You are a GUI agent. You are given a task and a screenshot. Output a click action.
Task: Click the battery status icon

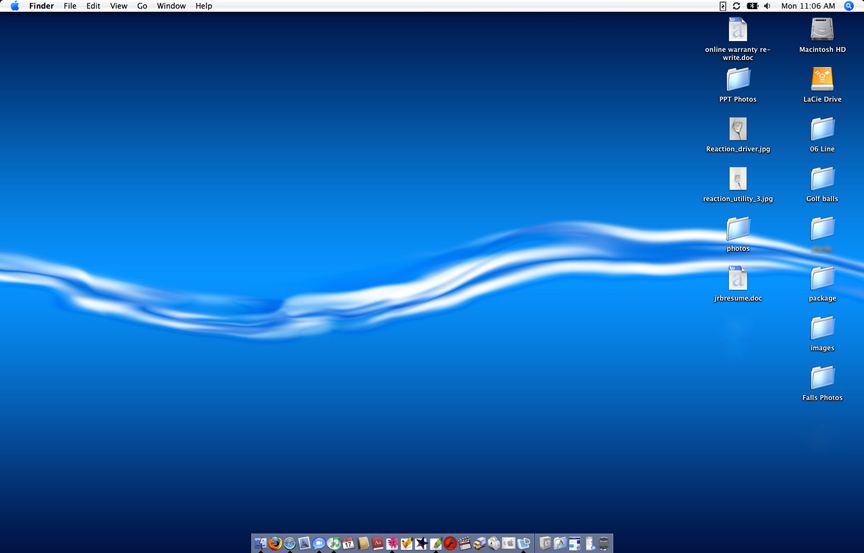[x=752, y=6]
